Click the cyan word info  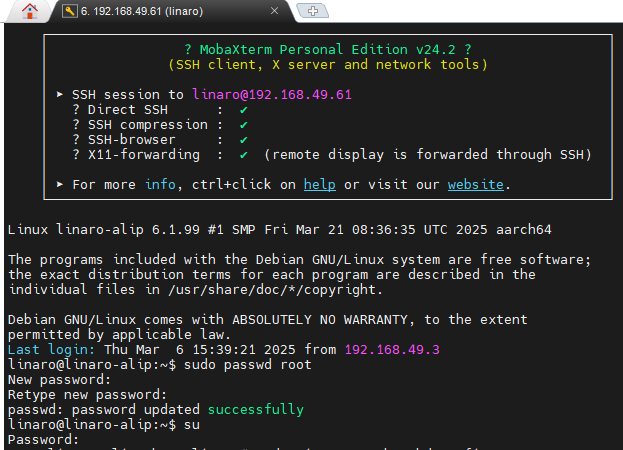(x=160, y=185)
